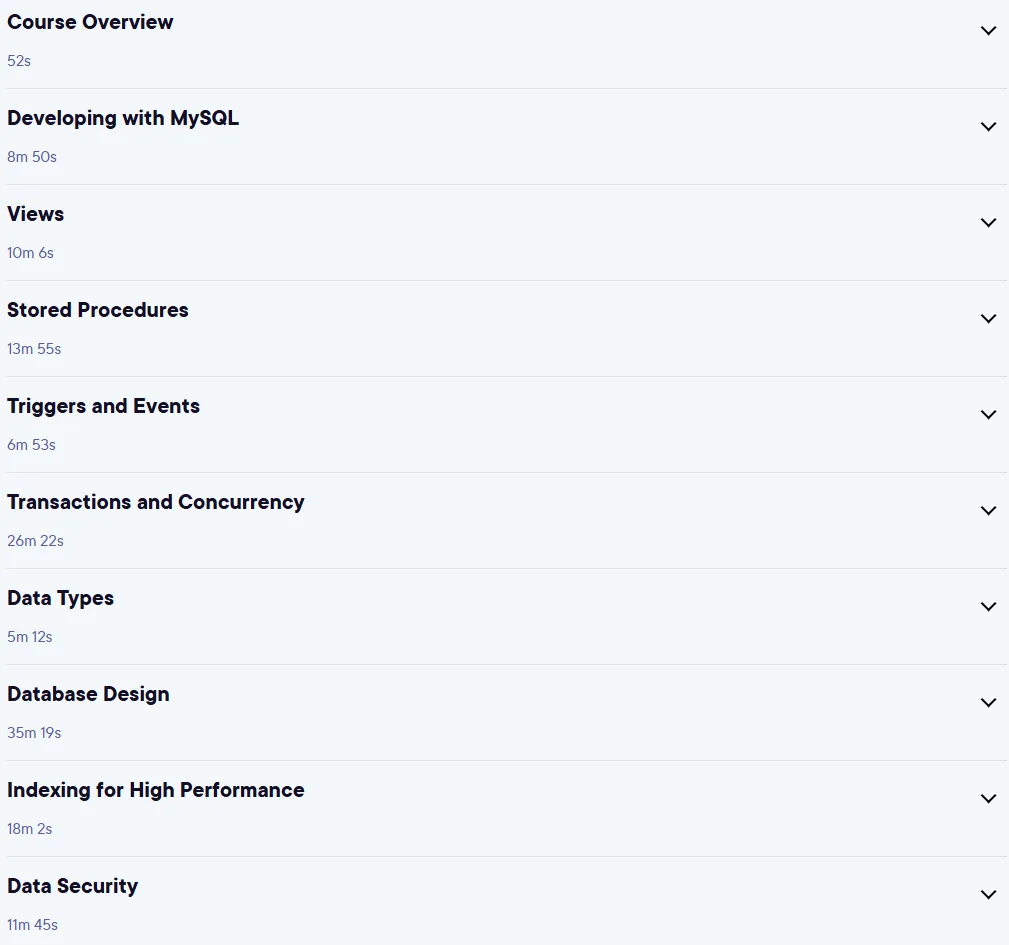
Task: Expand Indexing for High Performance chevron
Action: pyautogui.click(x=988, y=798)
